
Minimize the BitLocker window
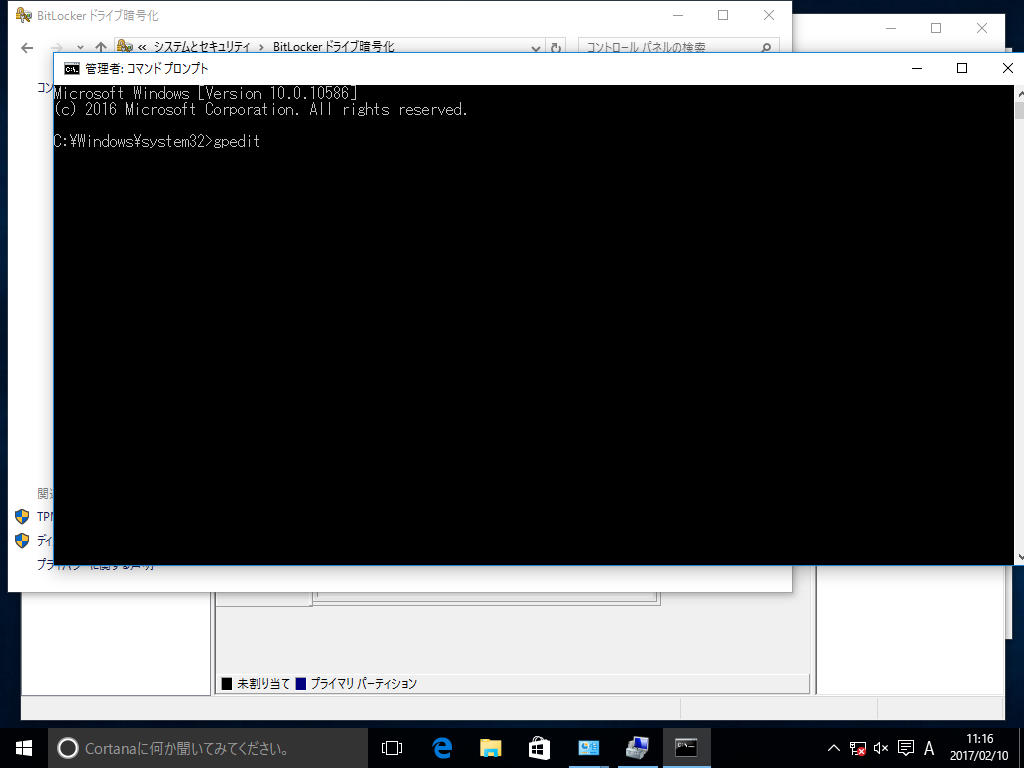coord(678,16)
